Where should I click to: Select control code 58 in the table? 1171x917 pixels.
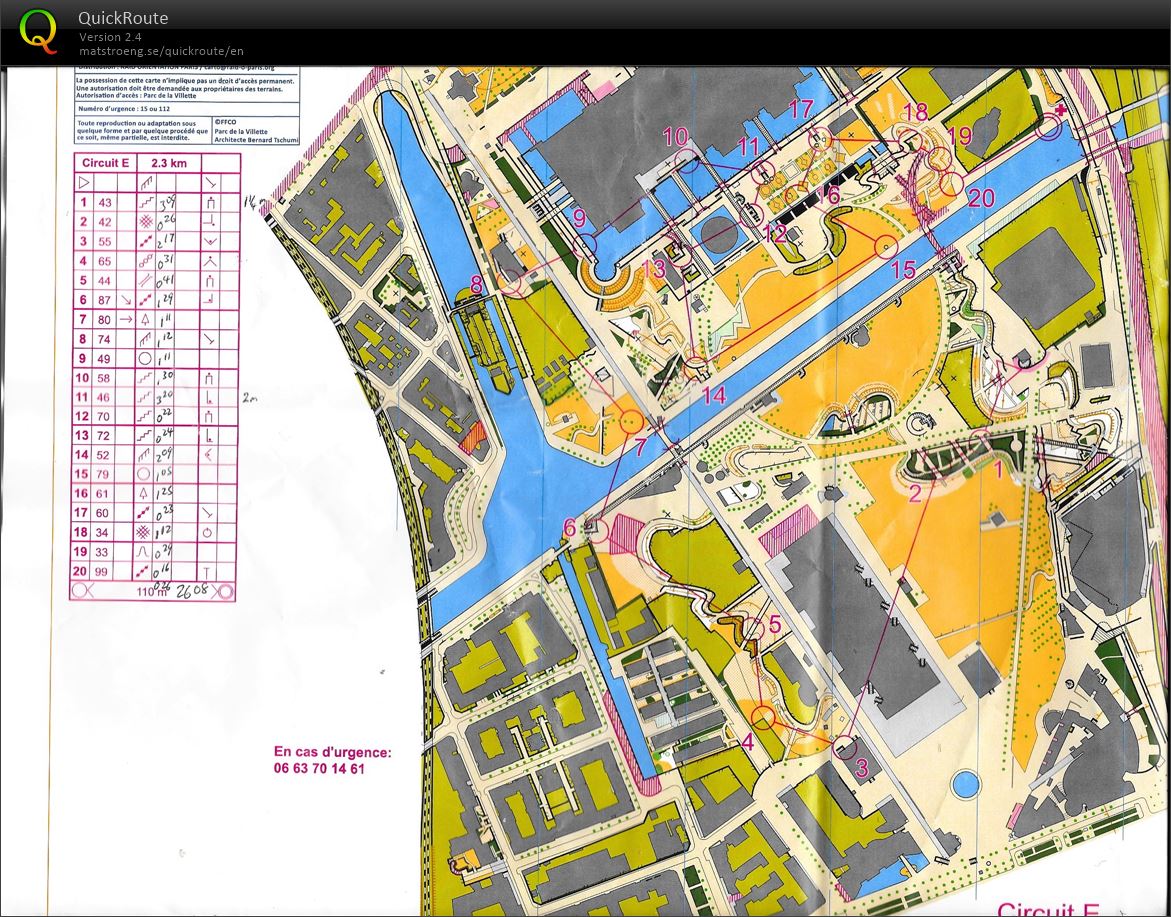point(105,378)
